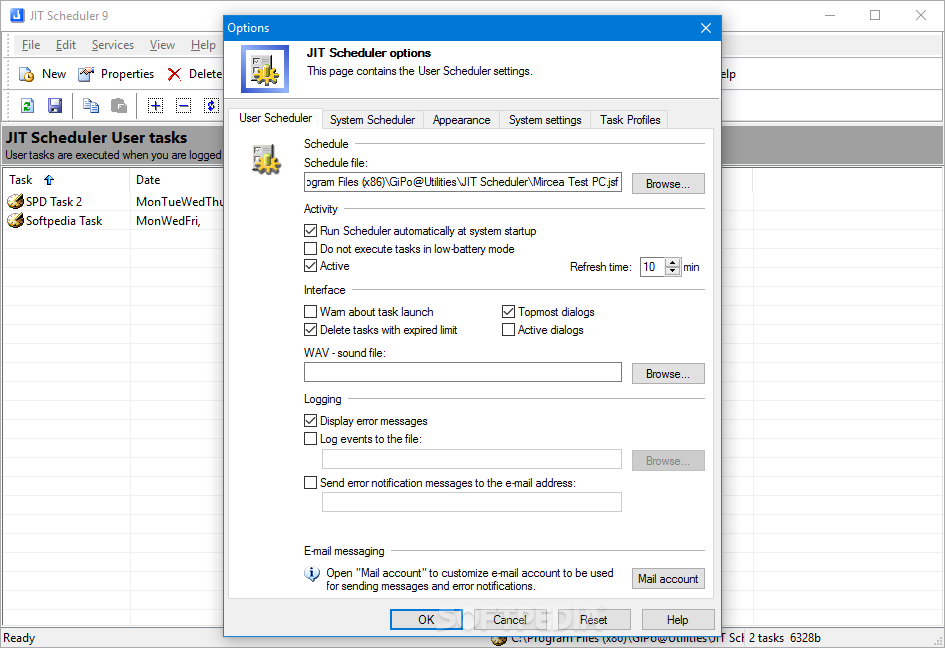Viewport: 945px width, 648px height.
Task: Click the Mail account button
Action: click(x=668, y=579)
